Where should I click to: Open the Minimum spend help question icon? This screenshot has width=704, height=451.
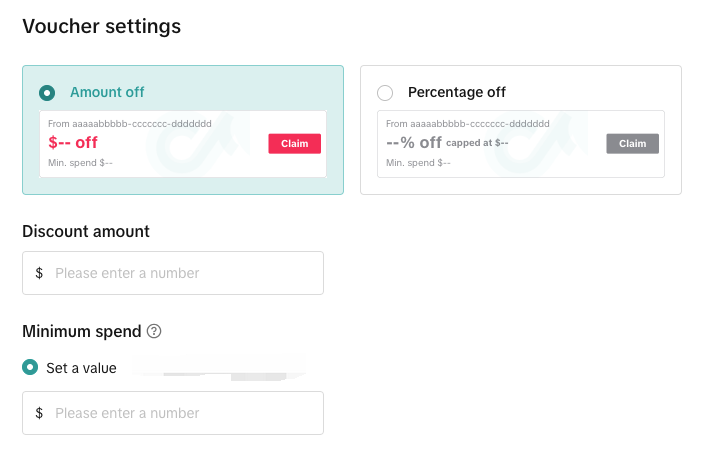pyautogui.click(x=154, y=331)
